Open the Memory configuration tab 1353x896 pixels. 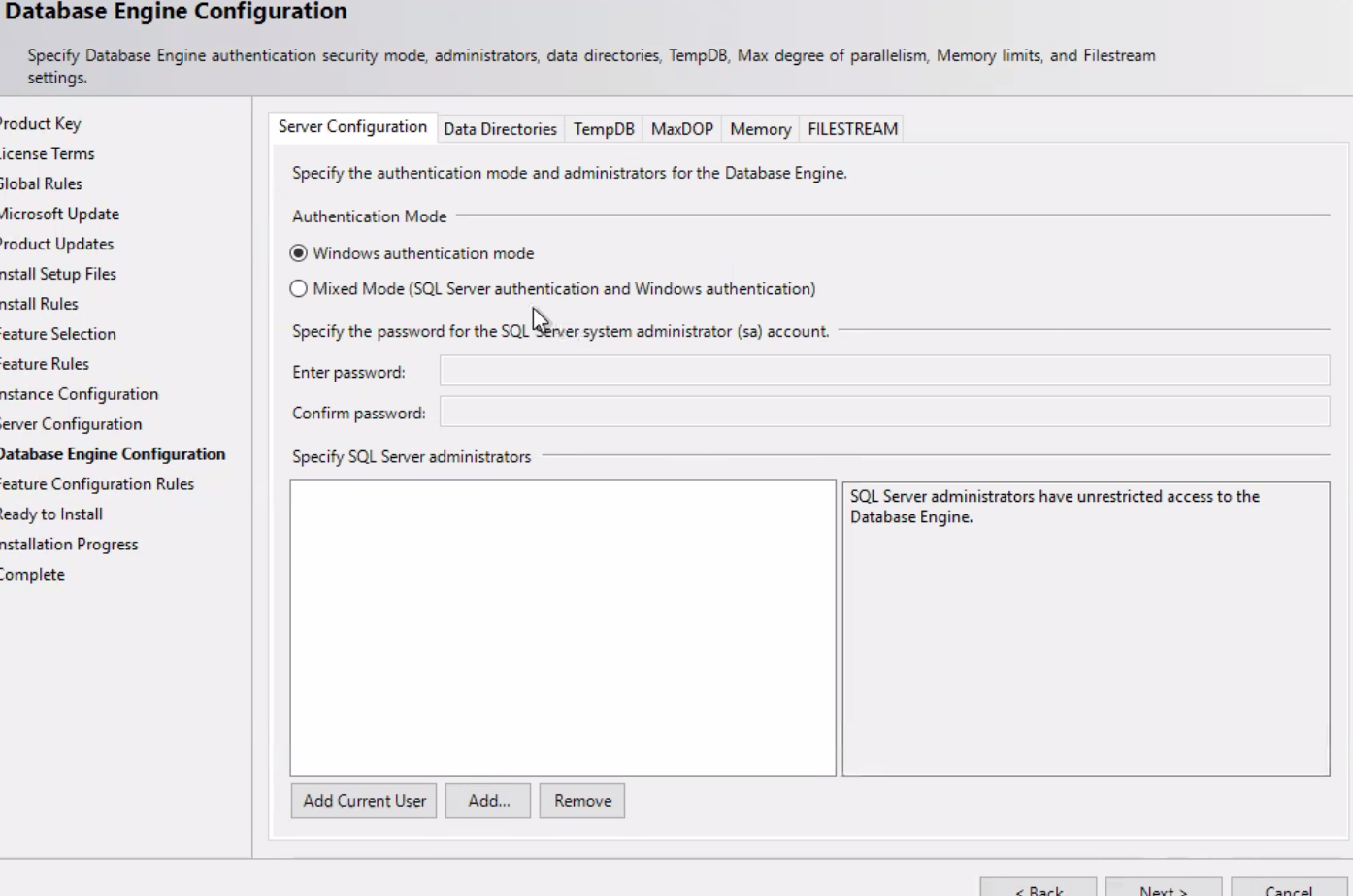coord(759,128)
